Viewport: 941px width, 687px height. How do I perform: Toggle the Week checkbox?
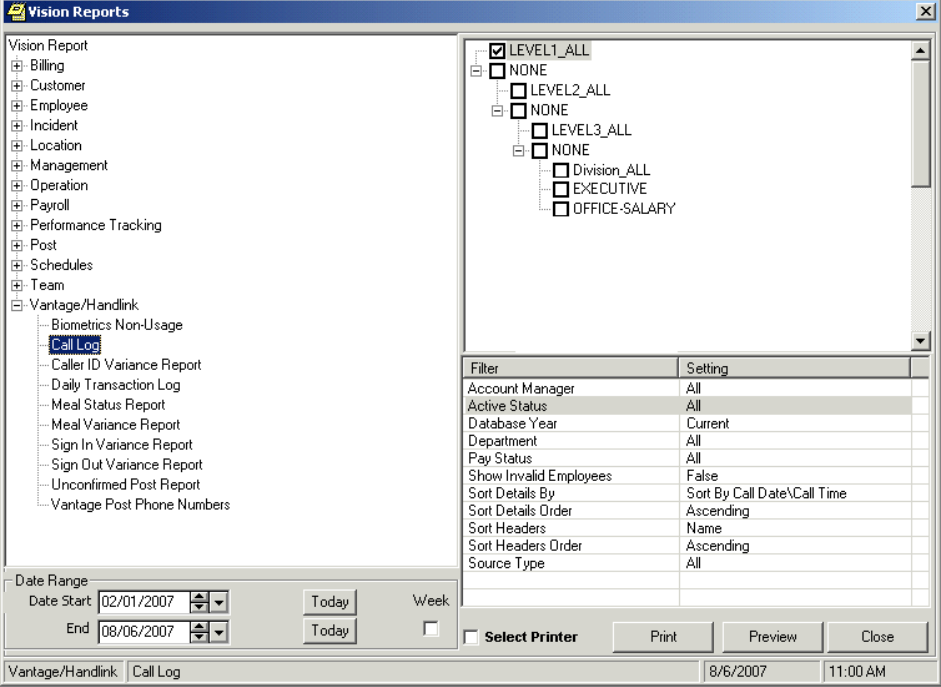click(430, 628)
